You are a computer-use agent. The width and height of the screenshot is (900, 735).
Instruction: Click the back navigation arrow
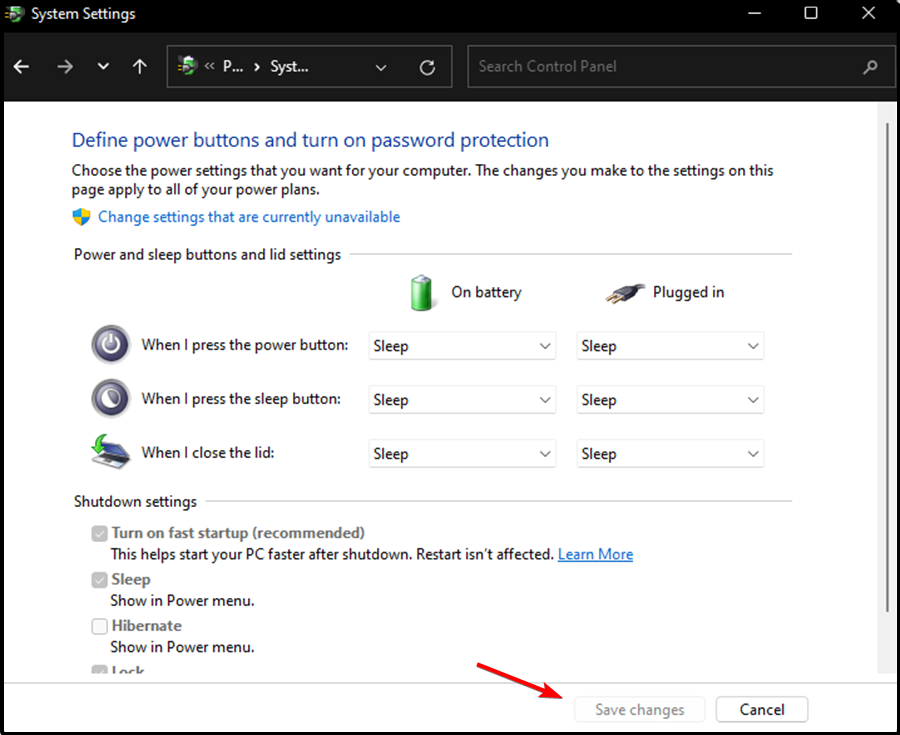[20, 66]
